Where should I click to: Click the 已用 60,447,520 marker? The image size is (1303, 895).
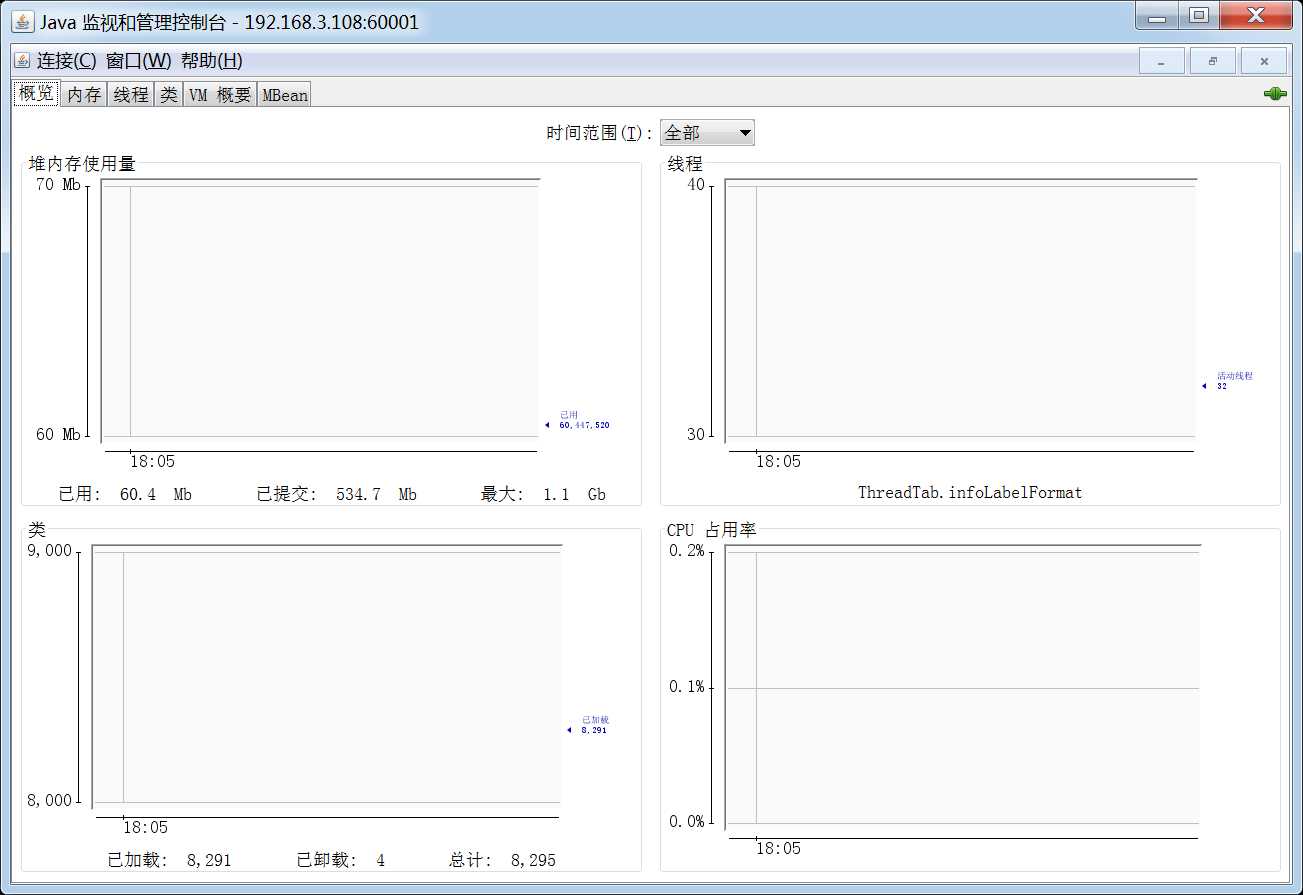click(577, 420)
